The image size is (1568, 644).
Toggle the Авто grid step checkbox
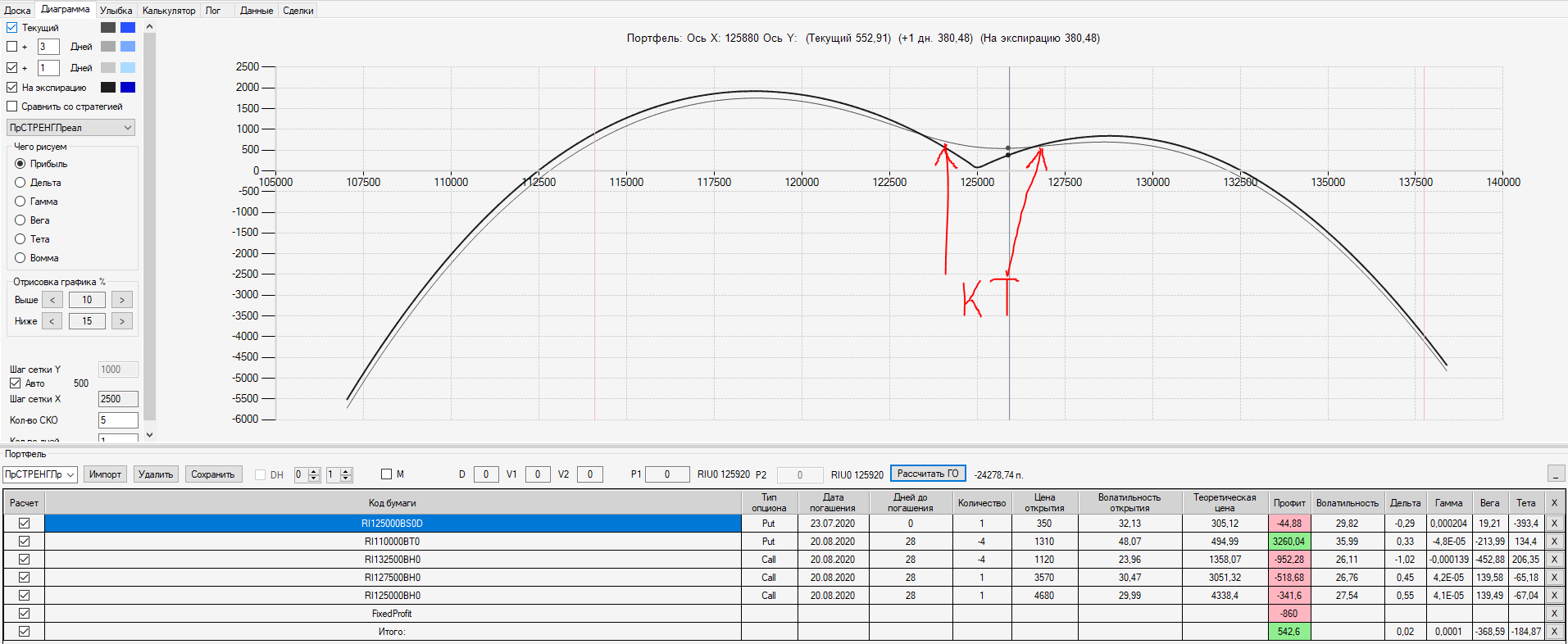click(x=16, y=383)
